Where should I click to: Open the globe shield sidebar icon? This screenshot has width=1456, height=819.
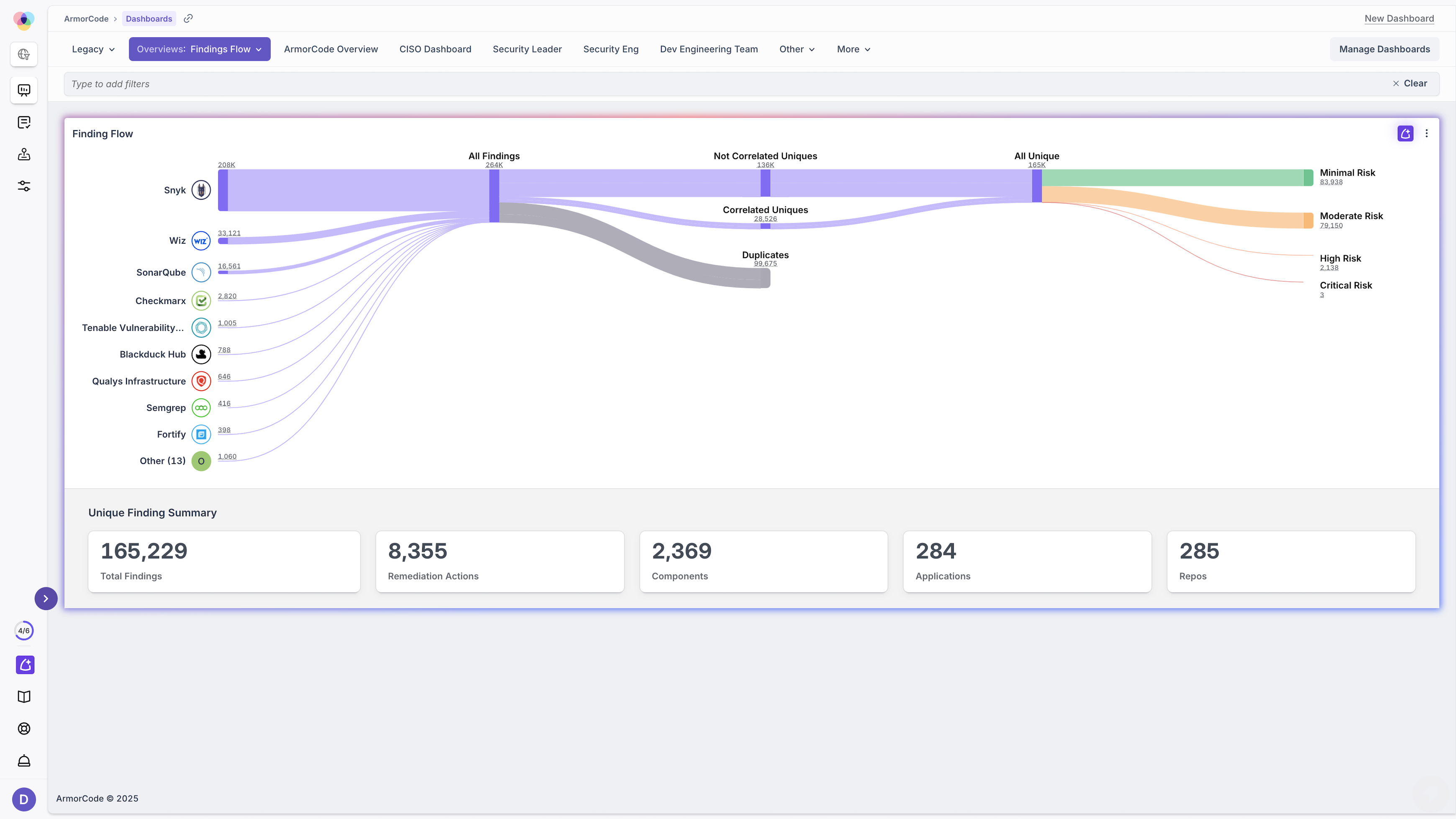[x=24, y=54]
